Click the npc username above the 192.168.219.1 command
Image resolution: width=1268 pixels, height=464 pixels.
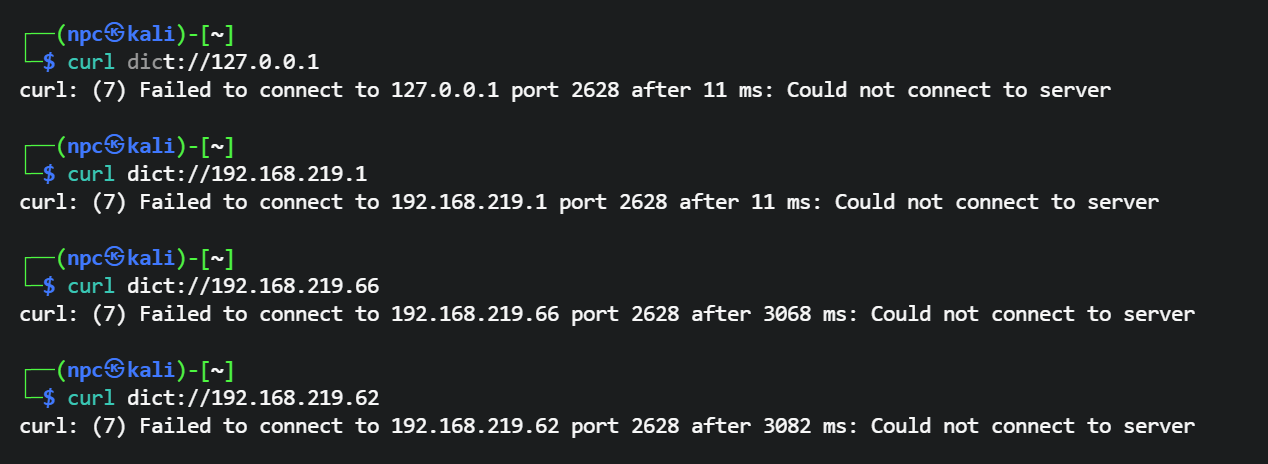pyautogui.click(x=84, y=147)
